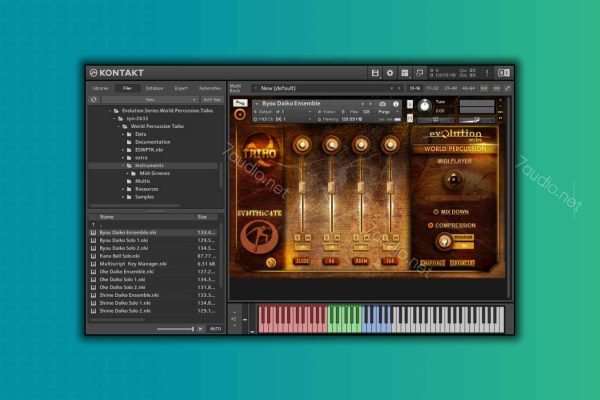Screen dimensions: 600x400
Task: Mute the Far mic channel
Action: 395,238
